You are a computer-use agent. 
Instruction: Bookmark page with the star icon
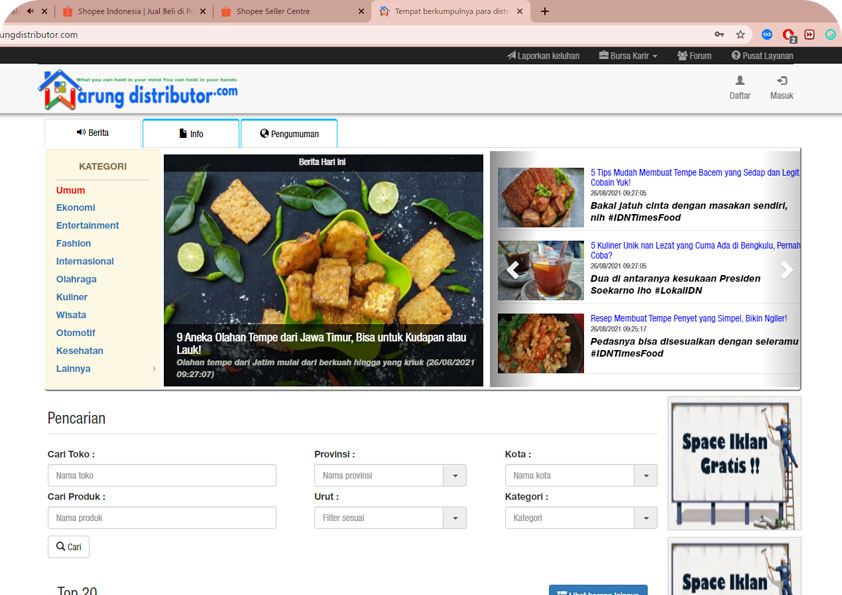coord(741,35)
